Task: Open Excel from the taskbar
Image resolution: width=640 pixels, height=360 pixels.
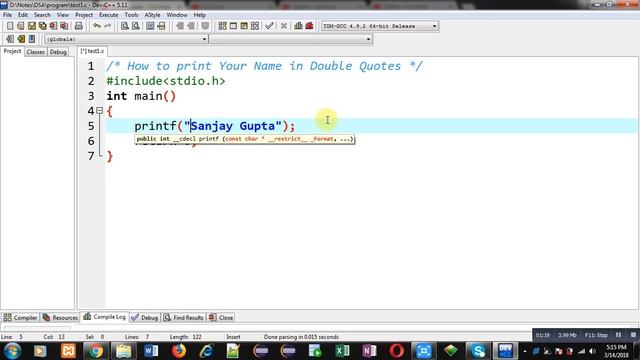Action: pos(342,351)
